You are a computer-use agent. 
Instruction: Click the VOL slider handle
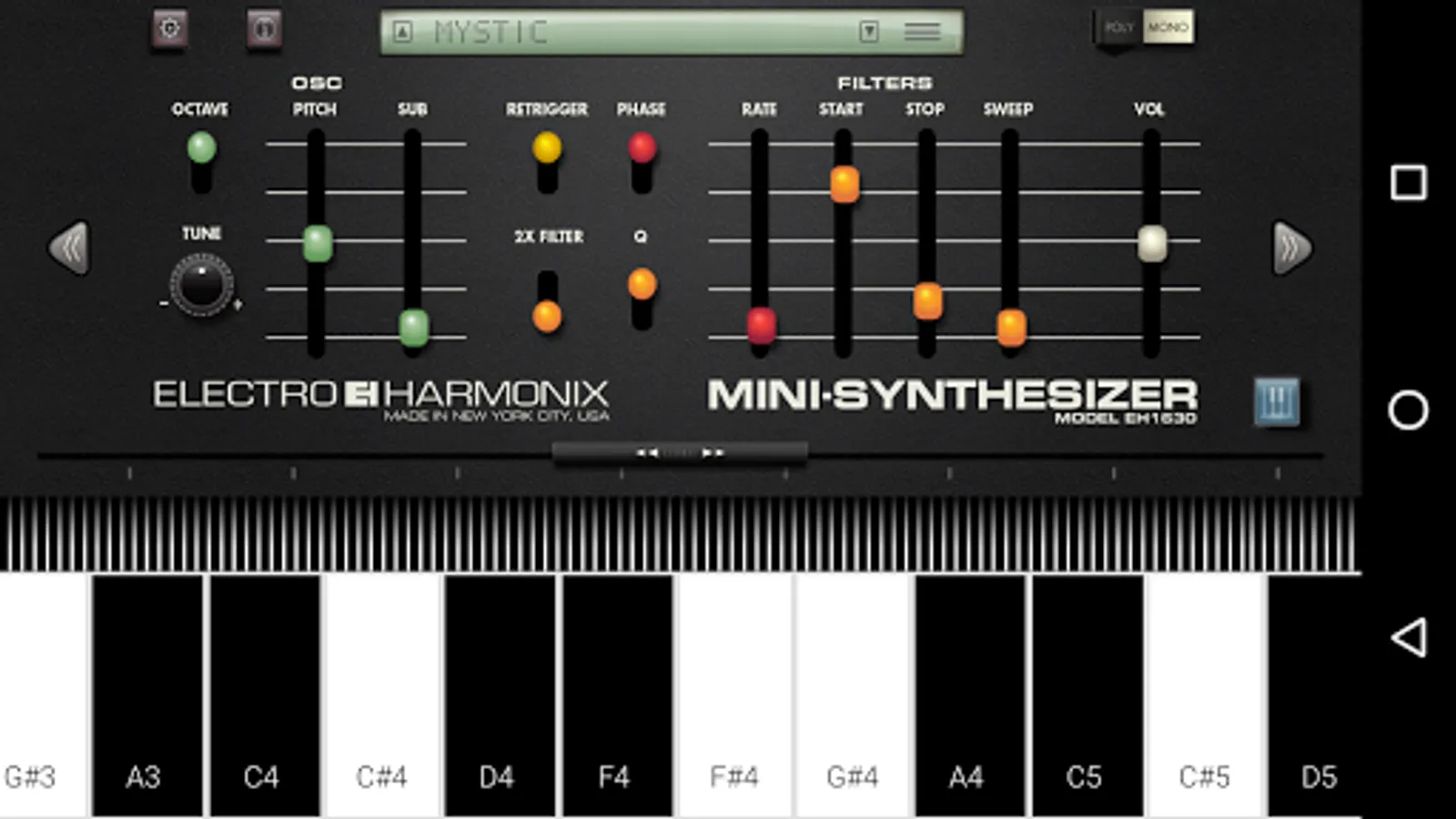click(1152, 244)
